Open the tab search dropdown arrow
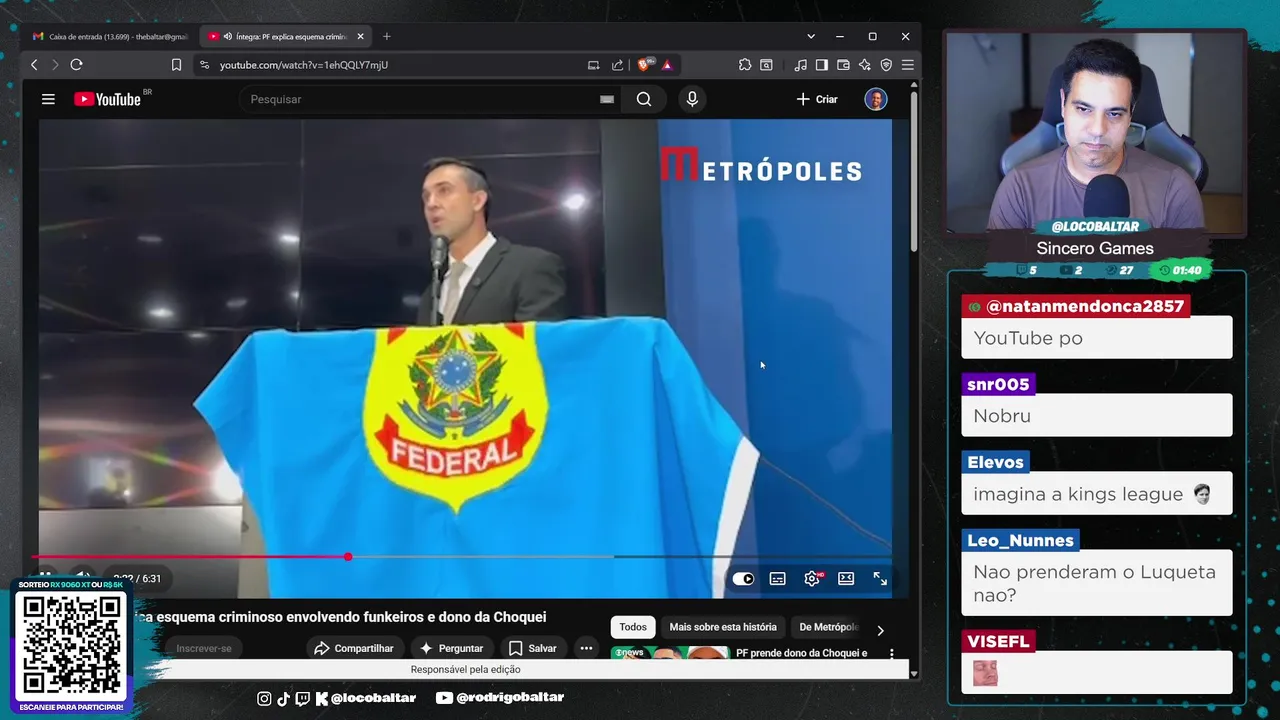This screenshot has height=720, width=1280. pos(811,36)
